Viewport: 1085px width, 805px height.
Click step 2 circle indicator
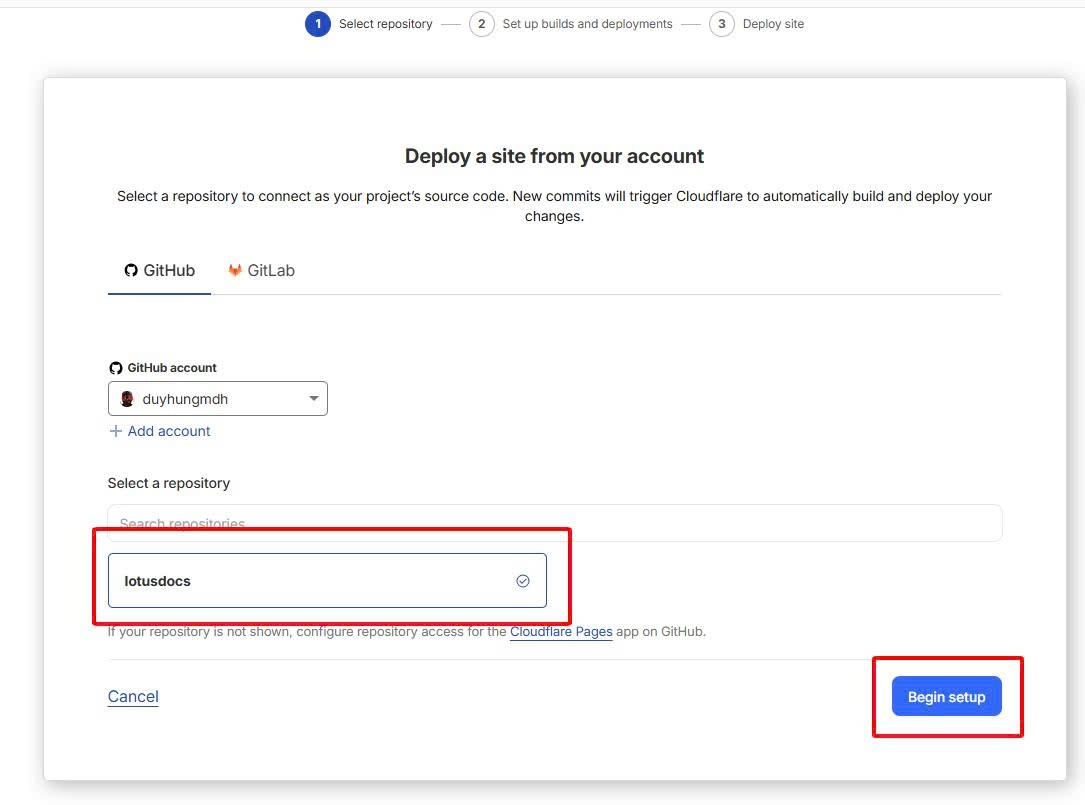(x=482, y=24)
